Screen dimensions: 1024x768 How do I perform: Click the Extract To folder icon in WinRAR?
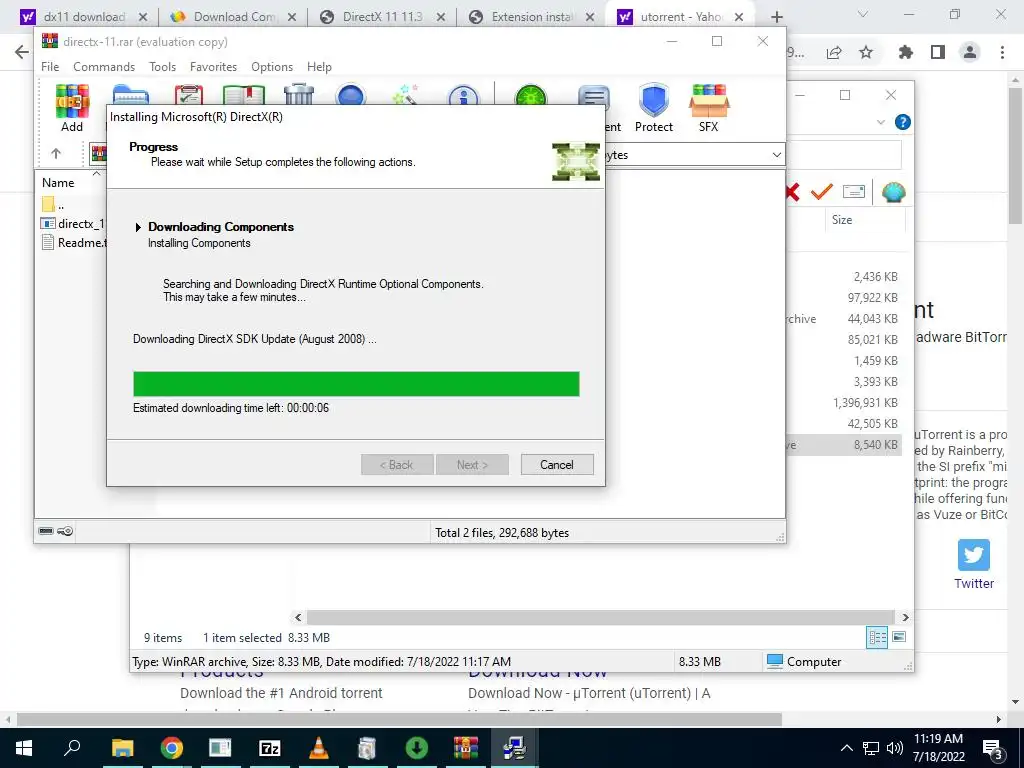coord(131,95)
